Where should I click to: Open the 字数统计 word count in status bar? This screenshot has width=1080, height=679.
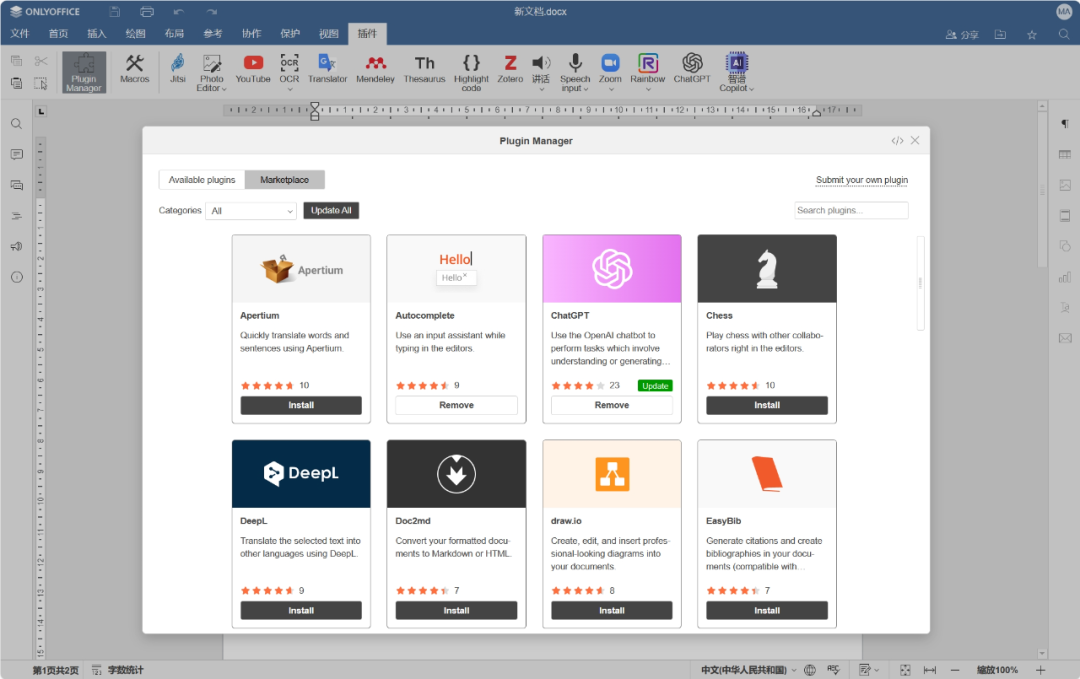[x=118, y=670]
